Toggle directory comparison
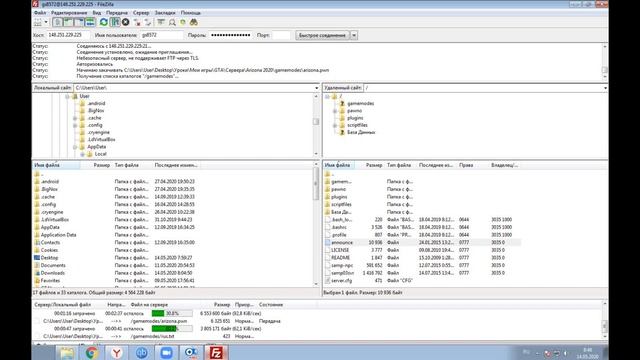 pos(172,22)
